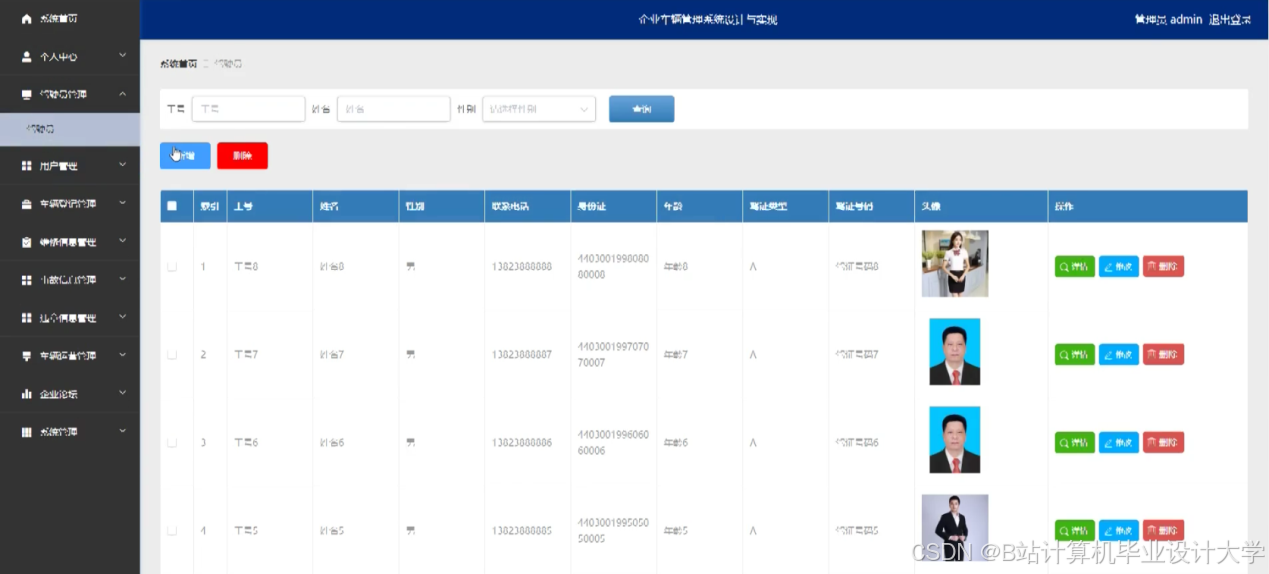Open 详情 details for row 工号5
Screen dimensions: 1269x574
pyautogui.click(x=1074, y=531)
